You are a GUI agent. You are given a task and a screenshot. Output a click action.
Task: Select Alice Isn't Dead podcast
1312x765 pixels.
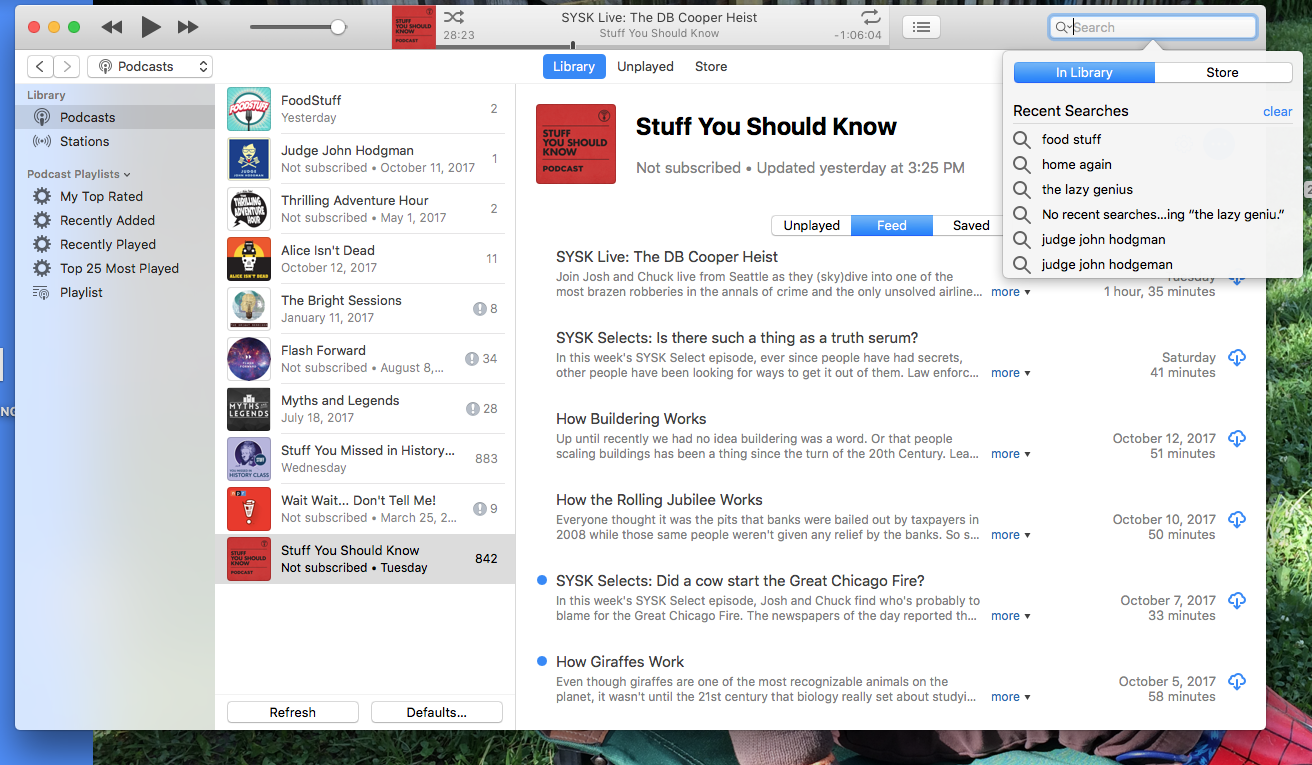coord(365,259)
